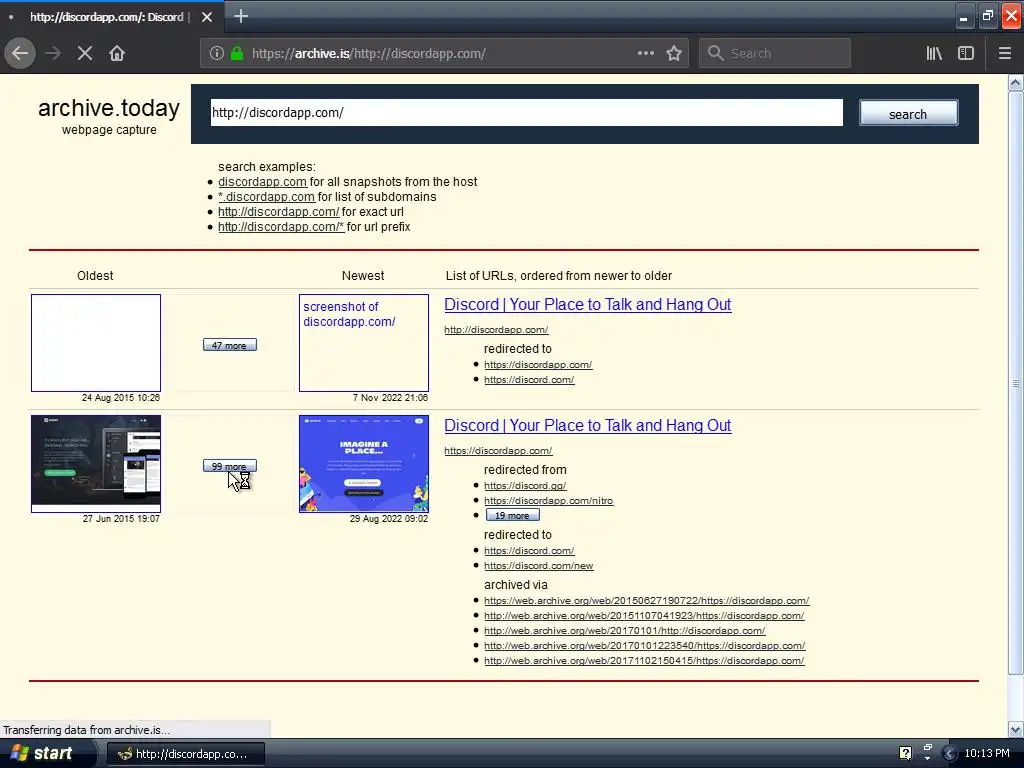Click the magnifier icon in Search box
Viewport: 1024px width, 768px height.
click(x=716, y=54)
